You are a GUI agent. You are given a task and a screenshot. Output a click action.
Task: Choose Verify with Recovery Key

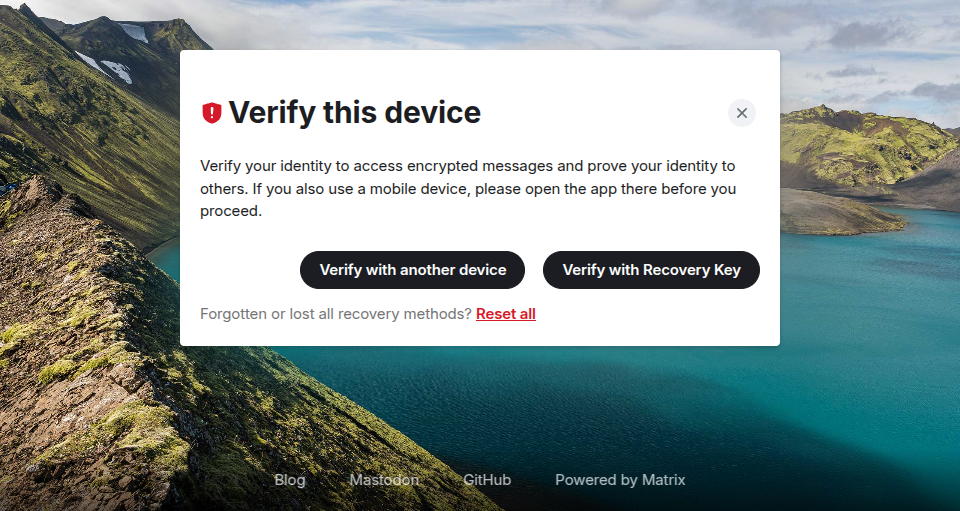tap(651, 270)
